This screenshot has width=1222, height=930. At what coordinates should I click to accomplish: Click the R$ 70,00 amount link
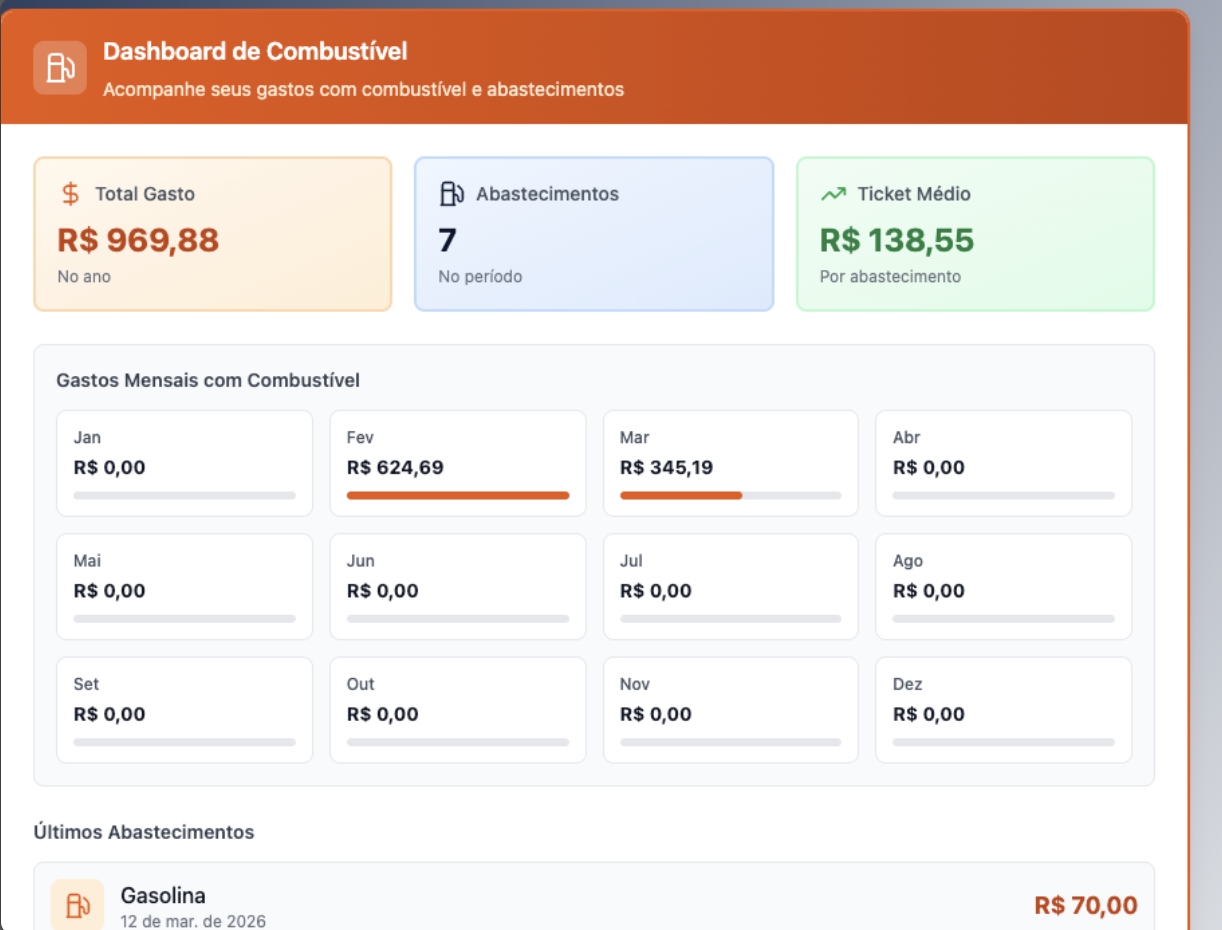click(x=1086, y=904)
